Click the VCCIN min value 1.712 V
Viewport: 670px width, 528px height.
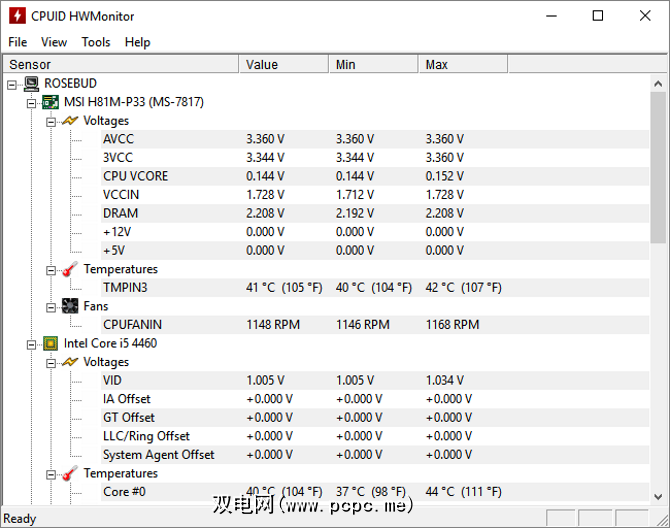point(355,195)
